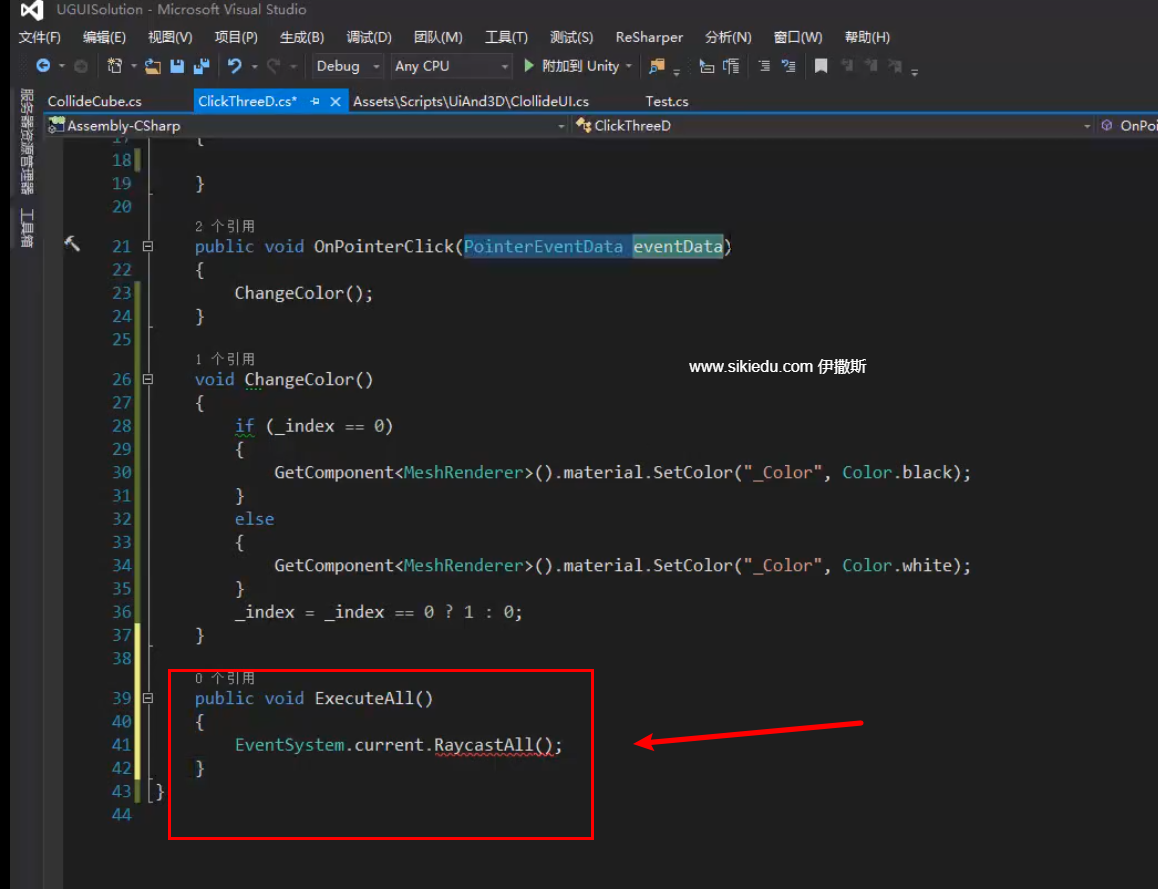This screenshot has width=1158, height=889.
Task: Open the 调试(D) menu
Action: tap(369, 38)
